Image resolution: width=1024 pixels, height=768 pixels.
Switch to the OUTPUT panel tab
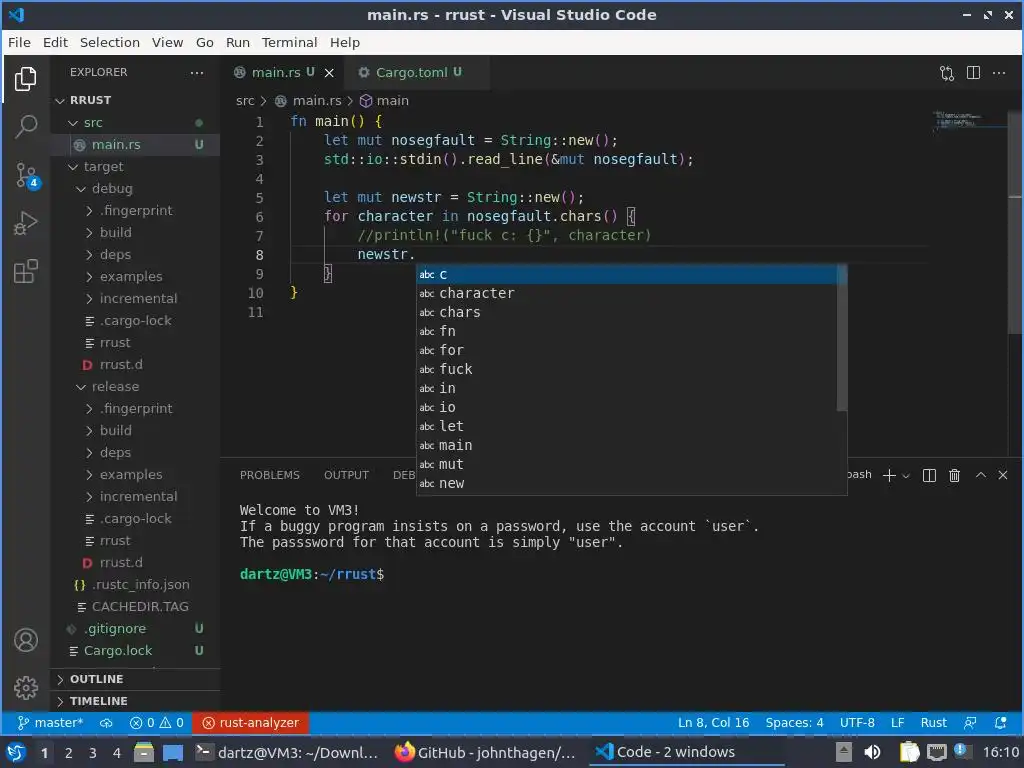pos(346,475)
